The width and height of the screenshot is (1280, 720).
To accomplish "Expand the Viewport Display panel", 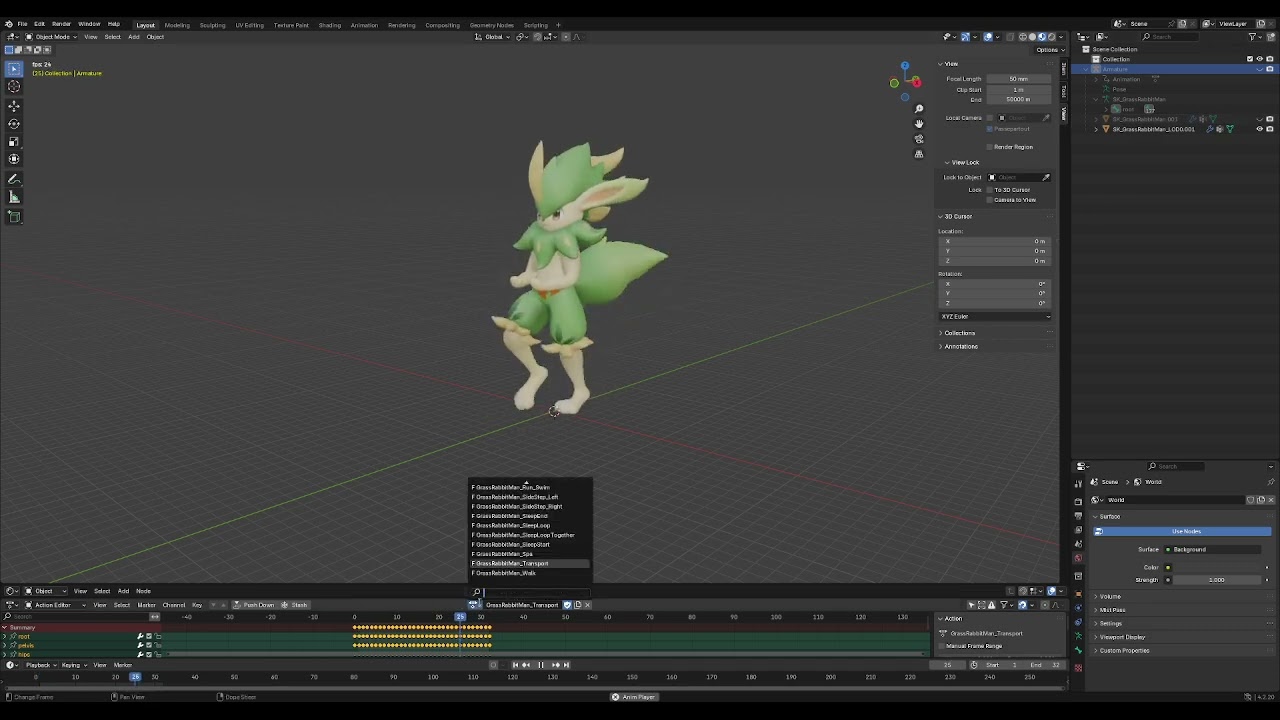I will [1122, 637].
